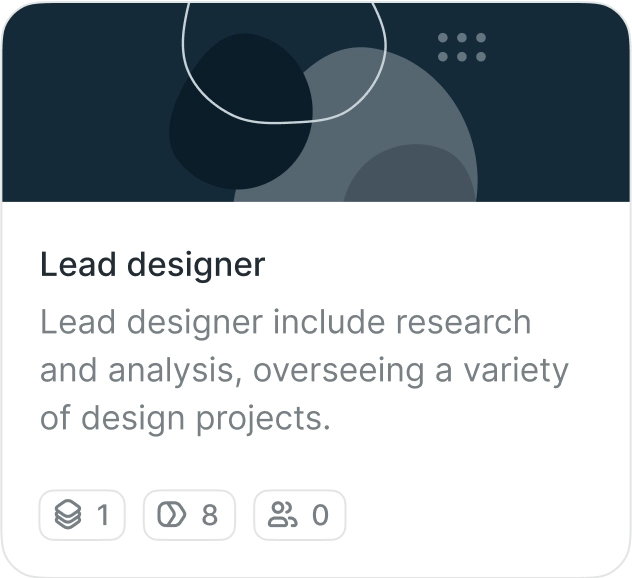The image size is (632, 578).
Task: Open the "Lead designer" title
Action: (152, 265)
